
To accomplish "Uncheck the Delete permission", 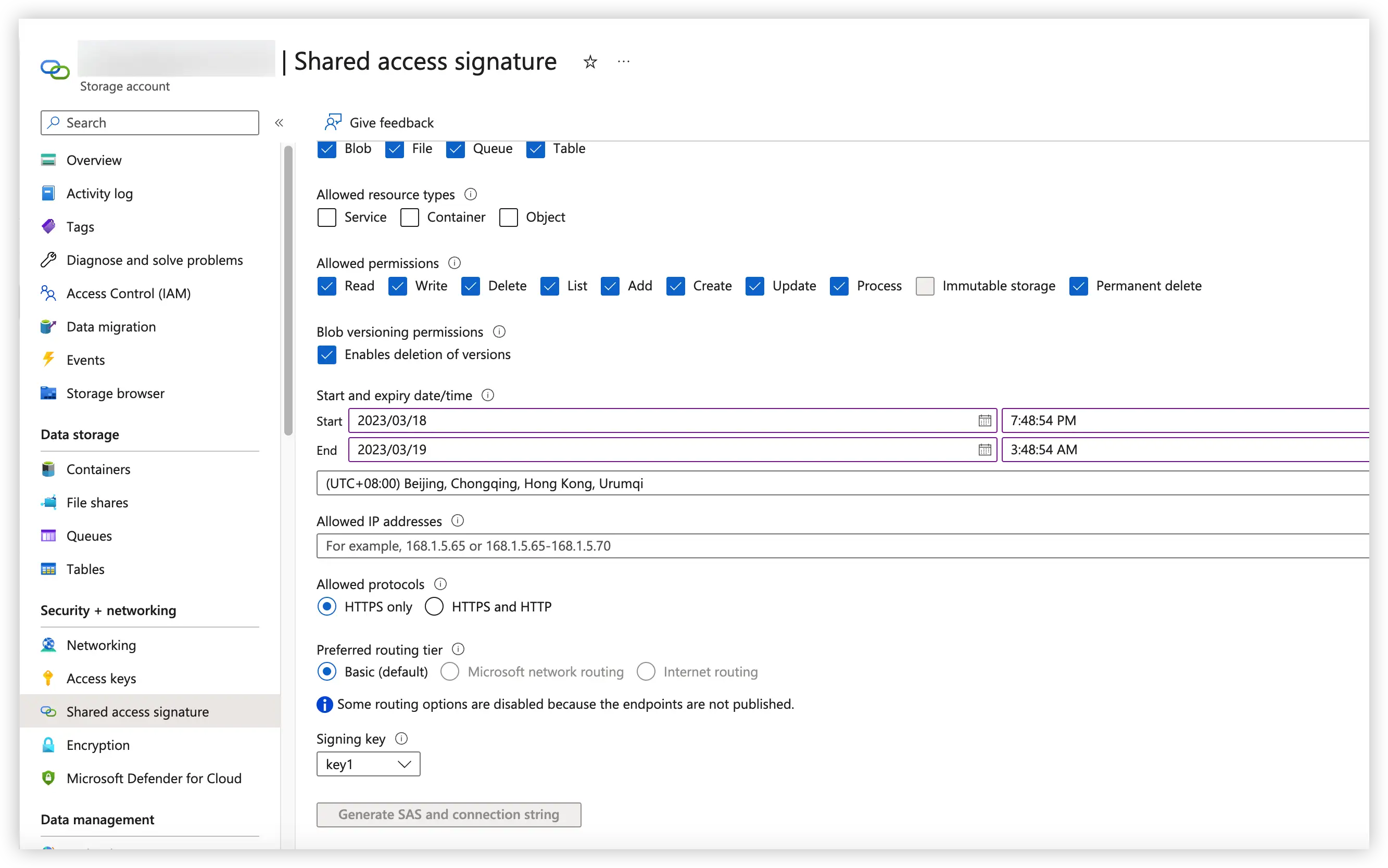I will [x=470, y=286].
